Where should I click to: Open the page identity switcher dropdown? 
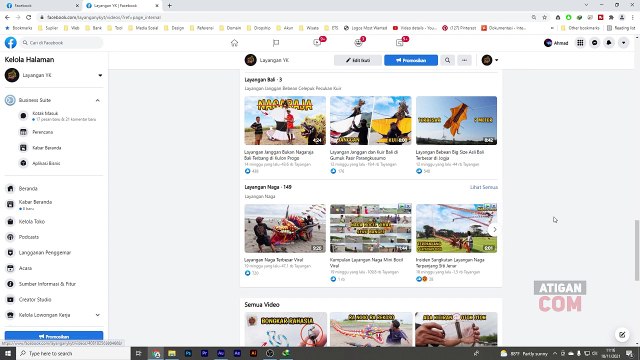[490, 60]
